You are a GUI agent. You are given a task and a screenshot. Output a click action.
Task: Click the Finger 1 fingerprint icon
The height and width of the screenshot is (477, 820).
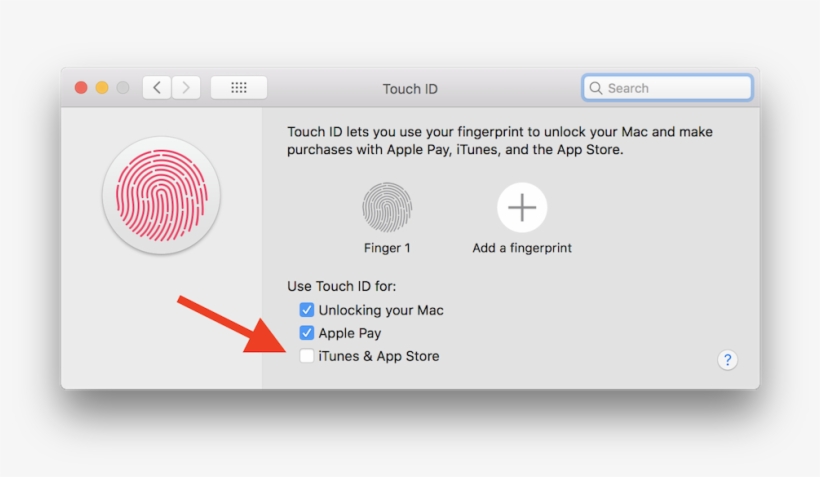pos(387,208)
